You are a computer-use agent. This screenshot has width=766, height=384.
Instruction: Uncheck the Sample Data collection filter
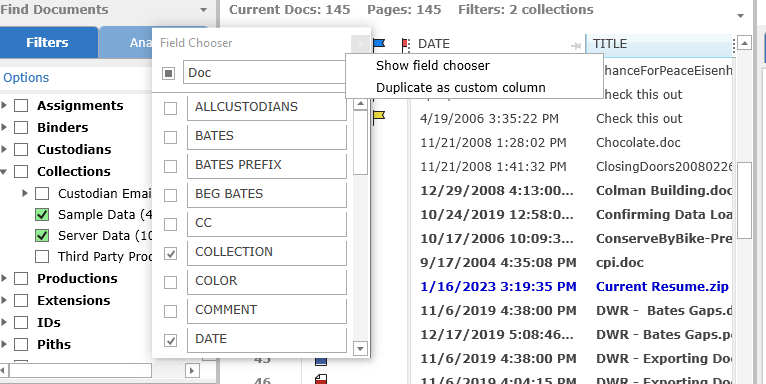point(42,215)
